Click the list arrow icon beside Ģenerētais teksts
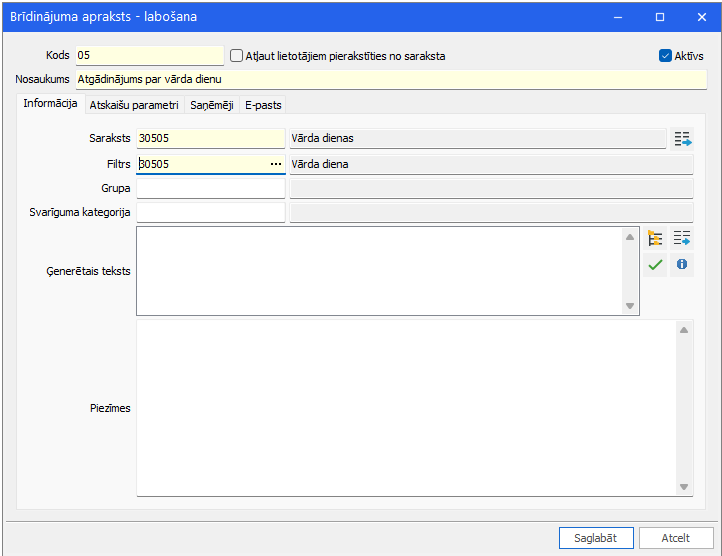The height and width of the screenshot is (556, 722). pos(681,238)
